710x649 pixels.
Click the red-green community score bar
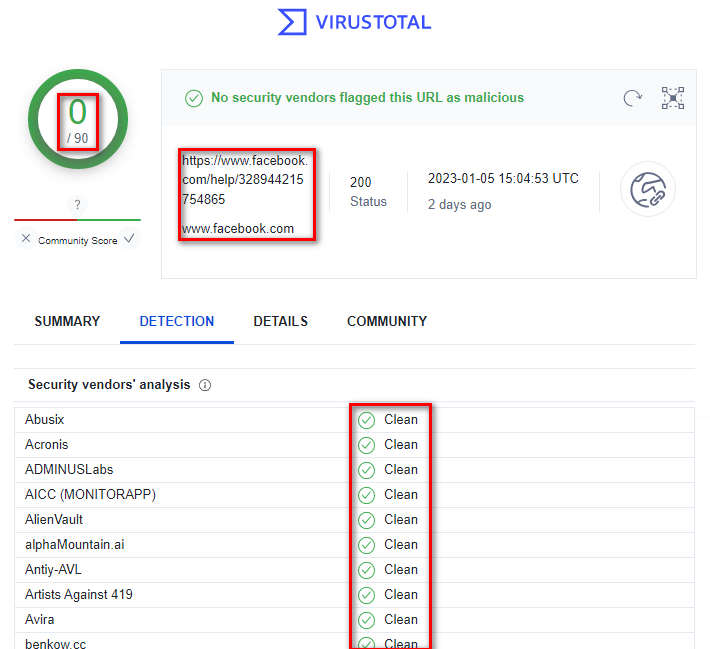(x=77, y=220)
